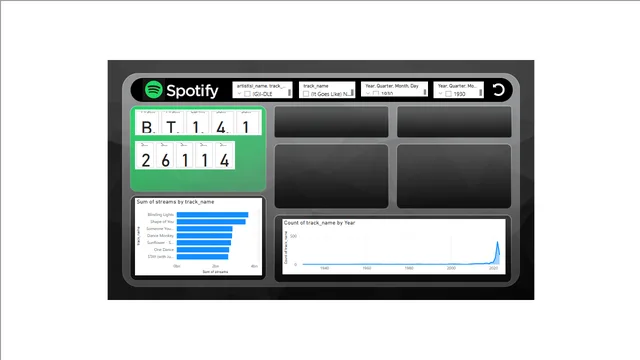Click the 1980 x-axis label
Viewport: 640px width, 360px height.
click(409, 268)
